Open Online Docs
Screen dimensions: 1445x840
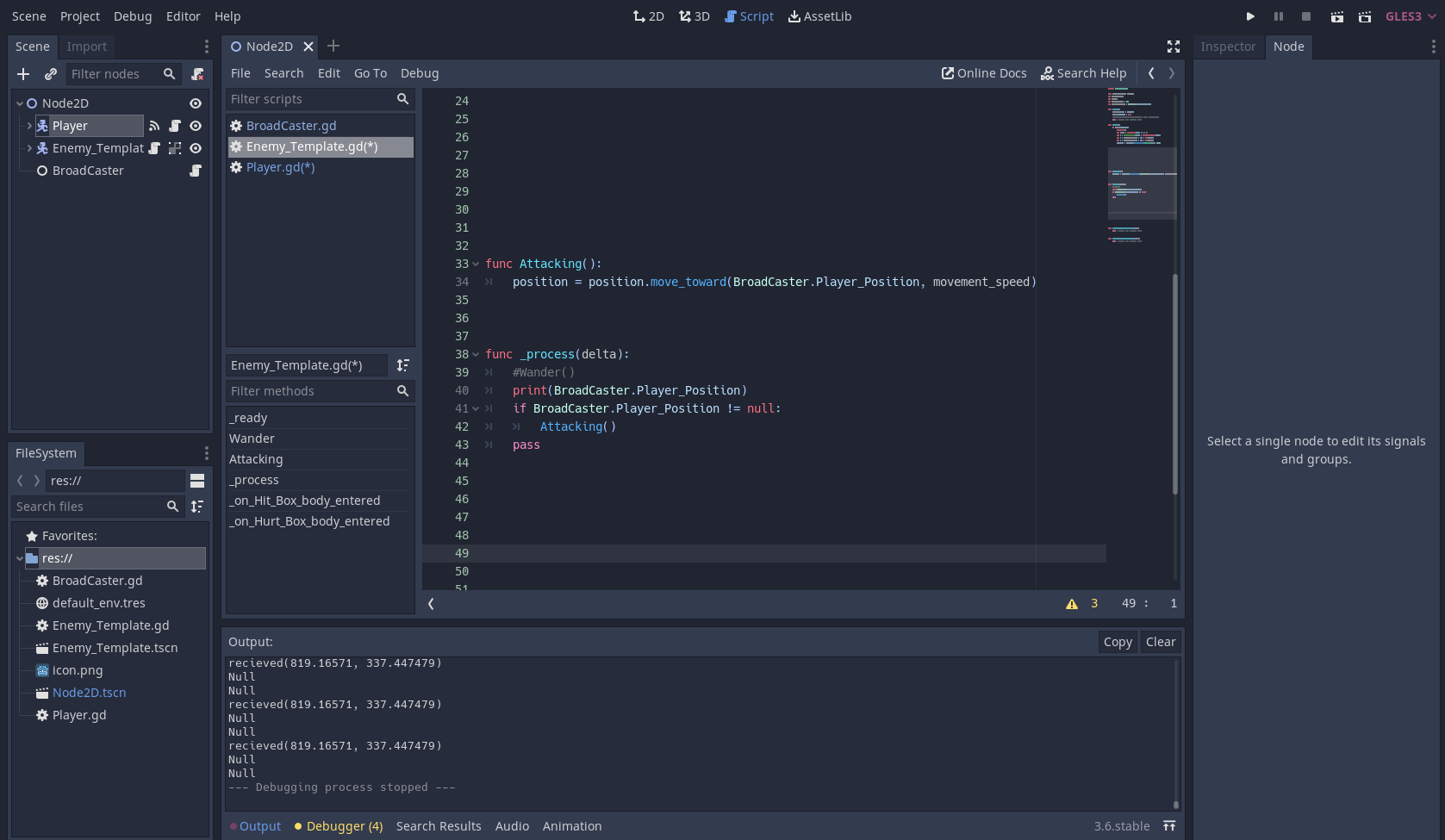(x=984, y=73)
